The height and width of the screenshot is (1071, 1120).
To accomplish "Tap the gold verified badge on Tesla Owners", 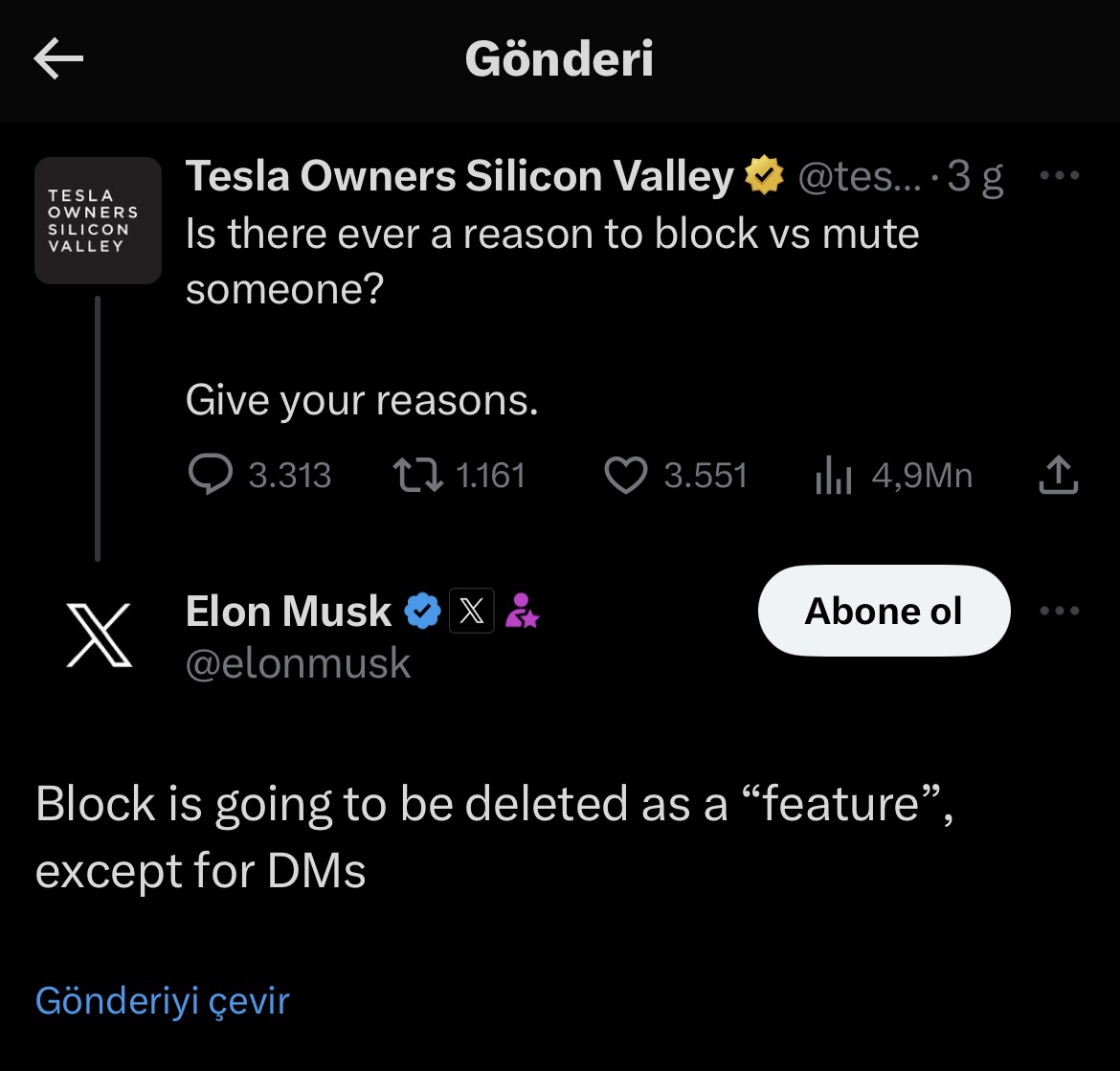I will 764,177.
